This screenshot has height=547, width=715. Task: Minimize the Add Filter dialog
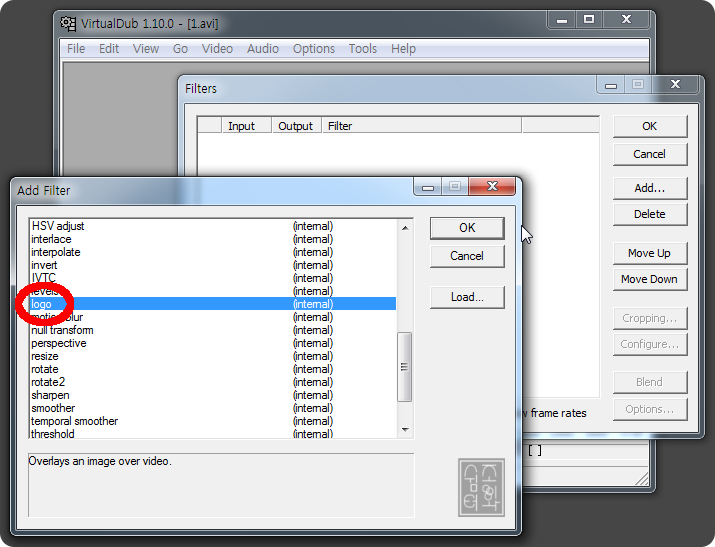tap(428, 187)
